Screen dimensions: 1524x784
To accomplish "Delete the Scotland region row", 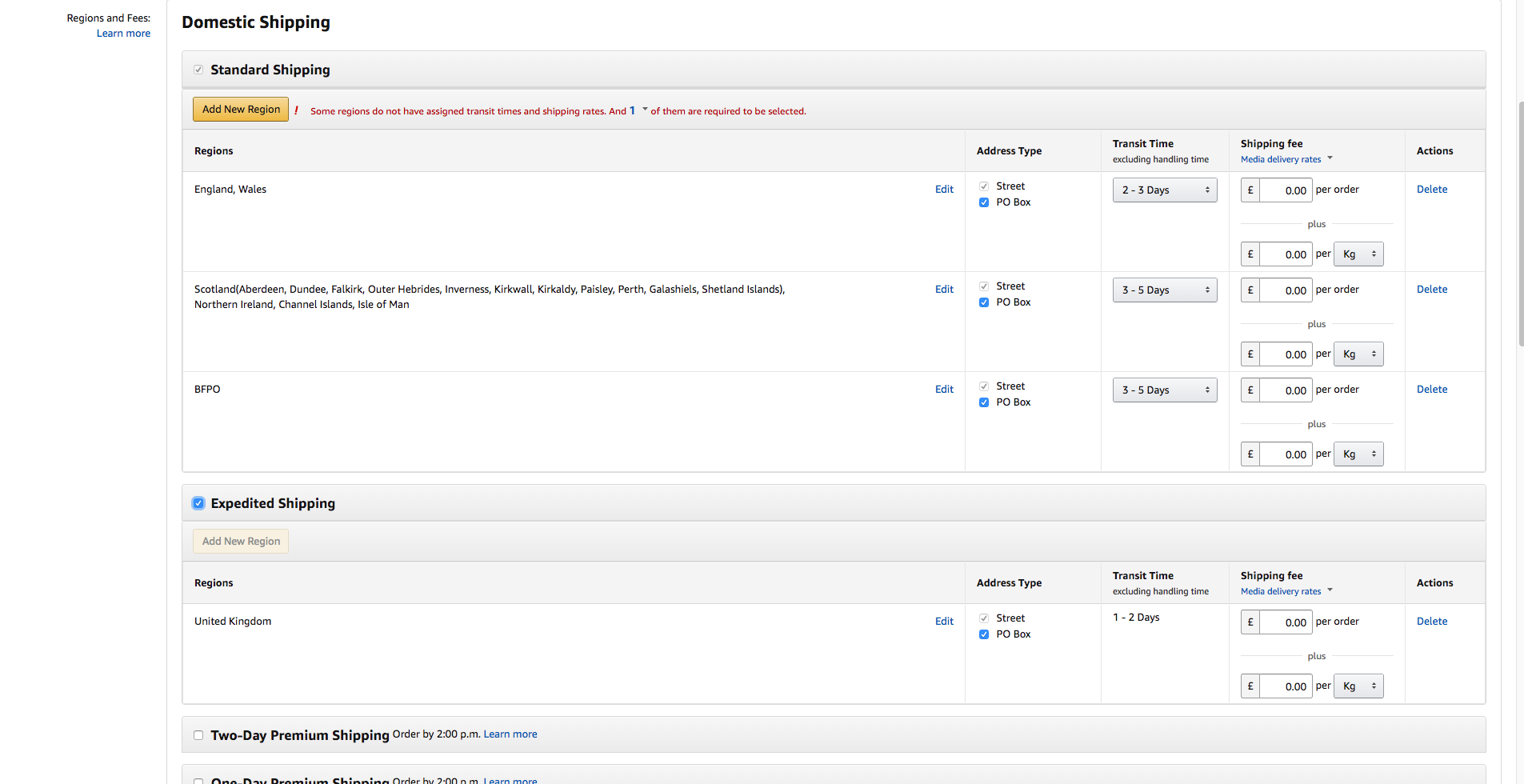I will 1432,290.
